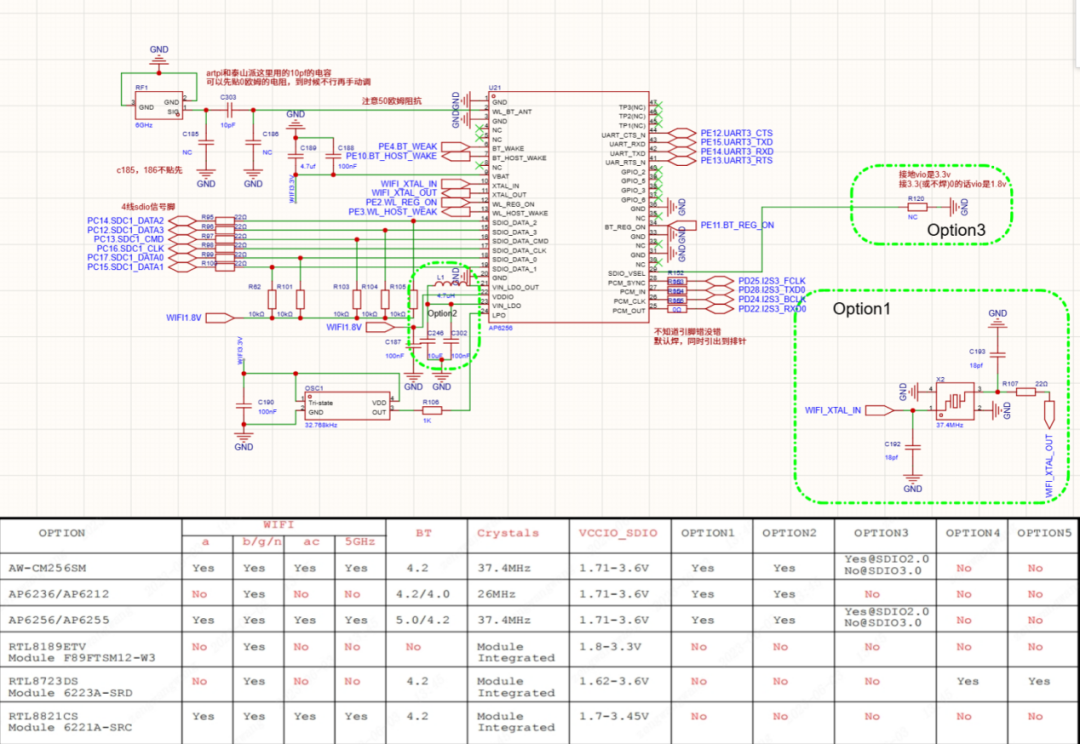Select the RF1 antenna symbol

(x=158, y=105)
